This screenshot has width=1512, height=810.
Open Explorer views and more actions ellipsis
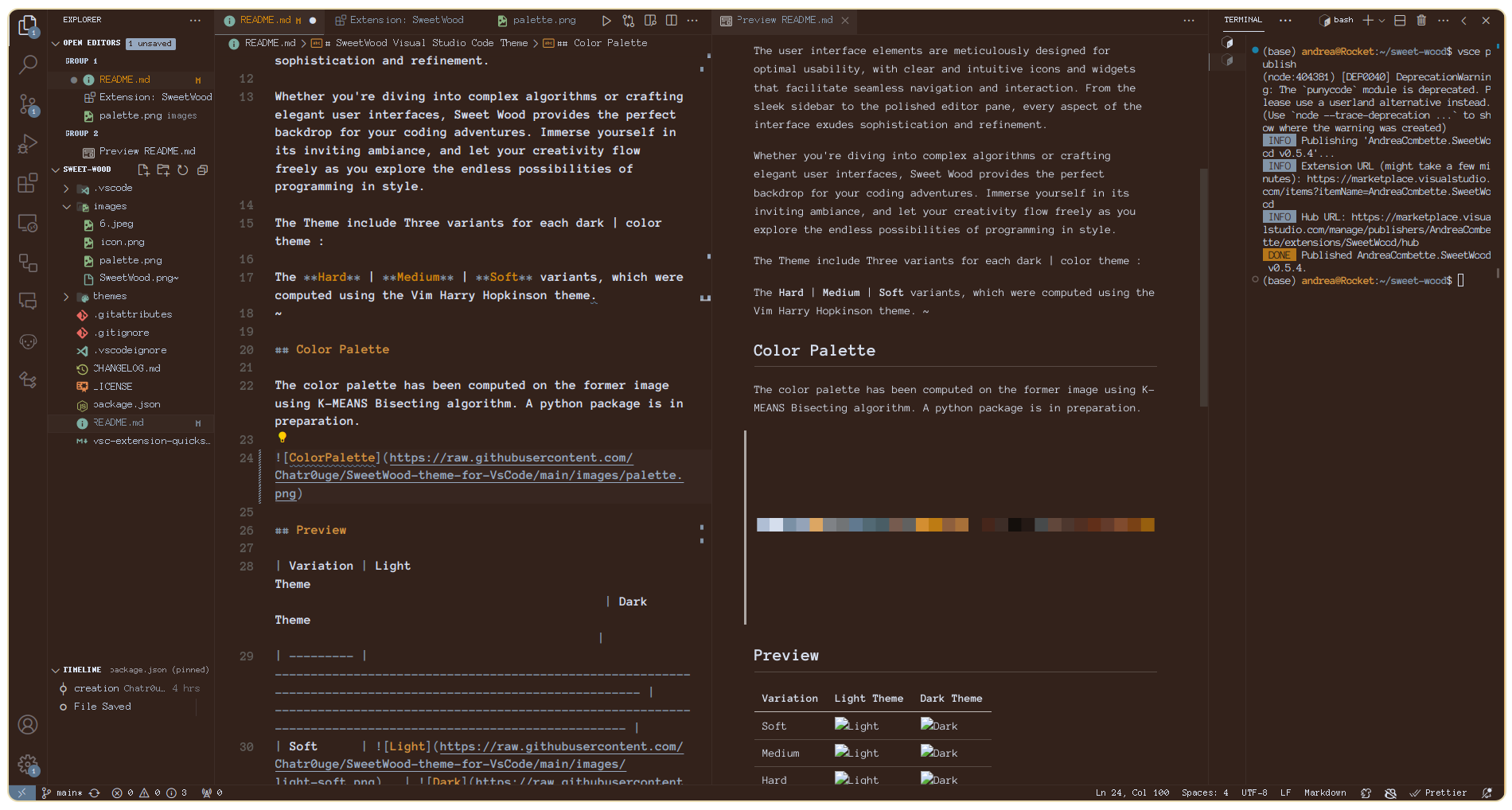tap(196, 20)
